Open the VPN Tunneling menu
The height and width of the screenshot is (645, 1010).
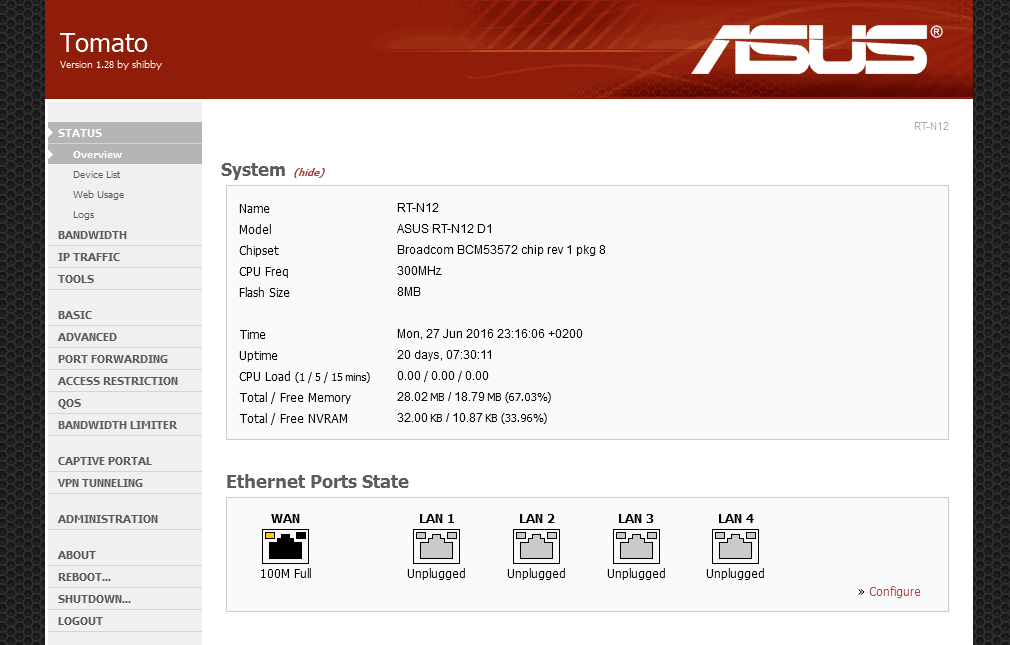[x=125, y=483]
